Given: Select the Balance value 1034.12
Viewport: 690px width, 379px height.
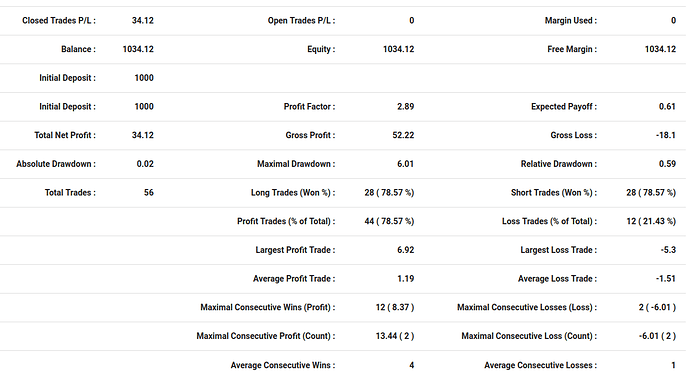Looking at the screenshot, I should [138, 49].
